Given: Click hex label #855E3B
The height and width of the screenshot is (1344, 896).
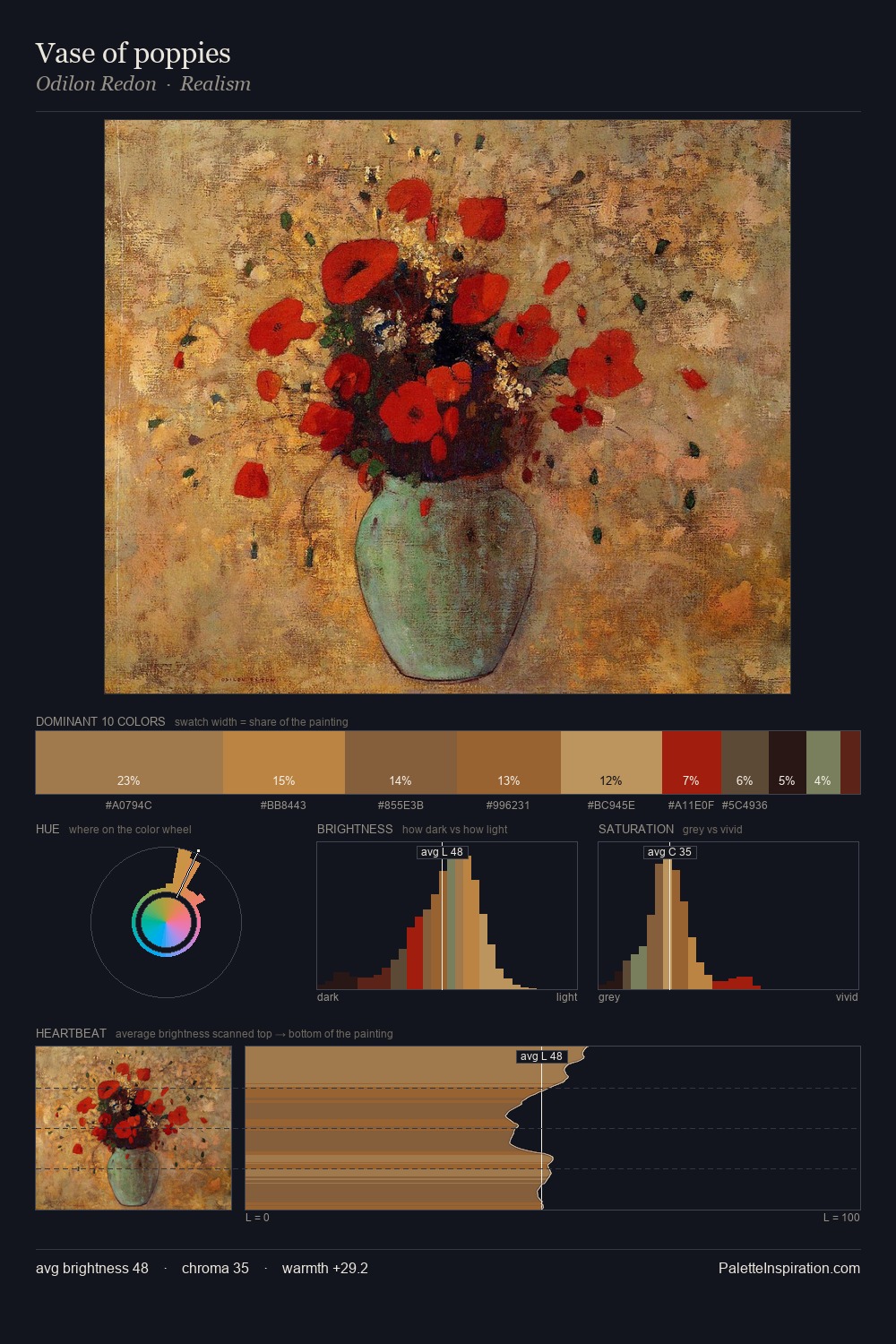Looking at the screenshot, I should (x=401, y=806).
